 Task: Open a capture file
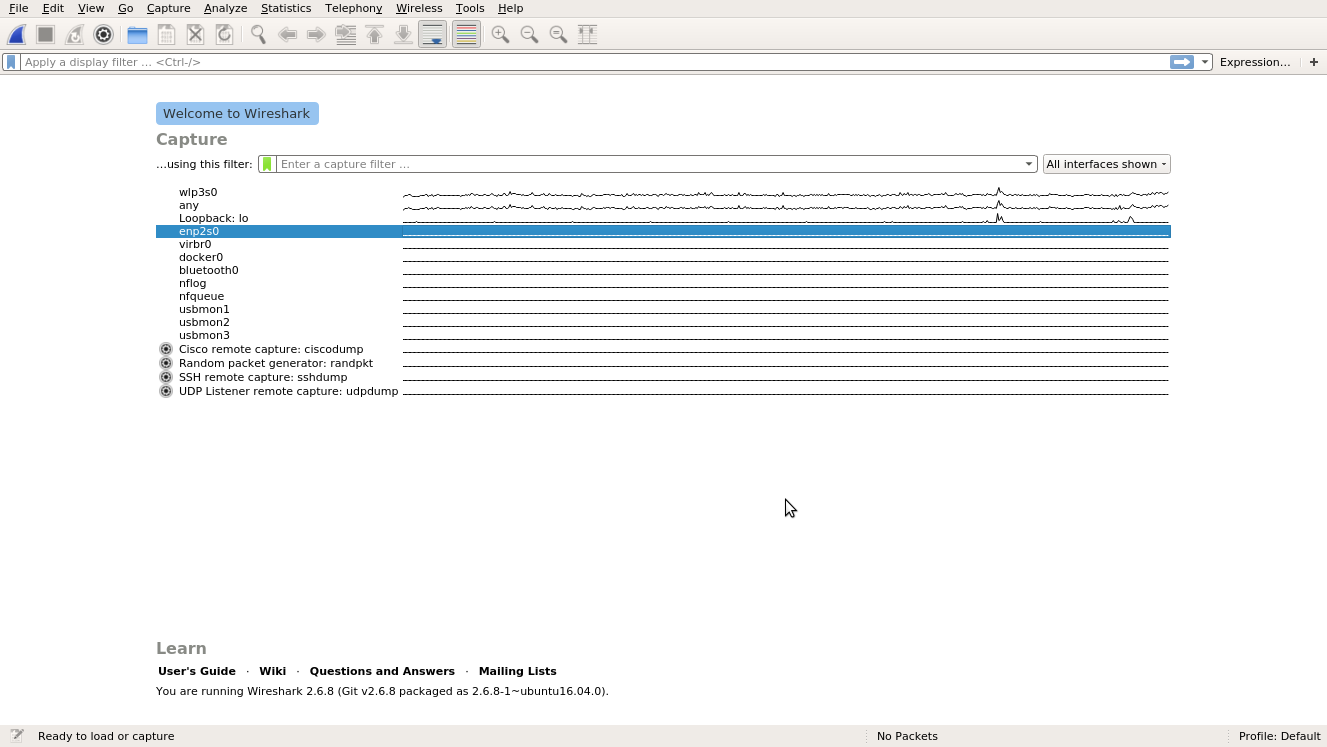click(x=137, y=35)
